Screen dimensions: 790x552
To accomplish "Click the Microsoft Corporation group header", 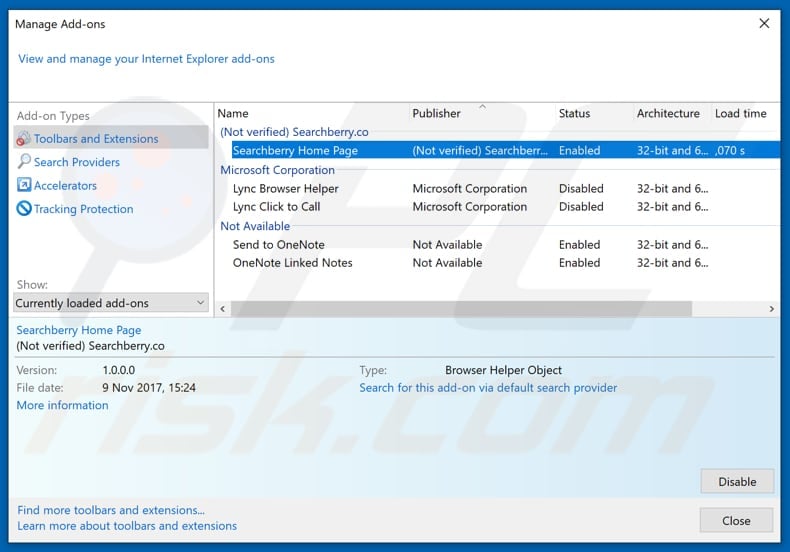I will (277, 170).
